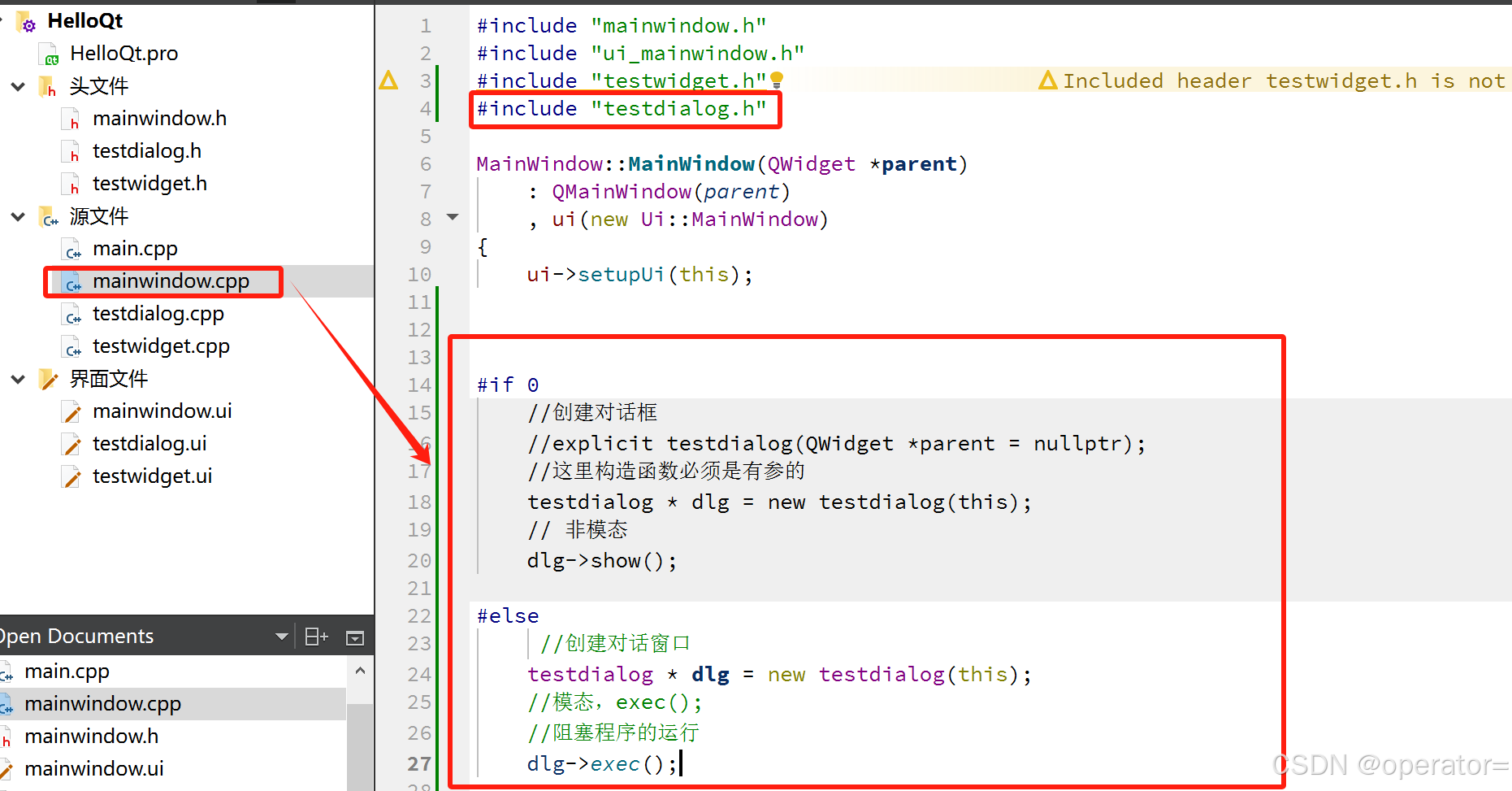Open HelloQt.pro project file

tap(123, 53)
